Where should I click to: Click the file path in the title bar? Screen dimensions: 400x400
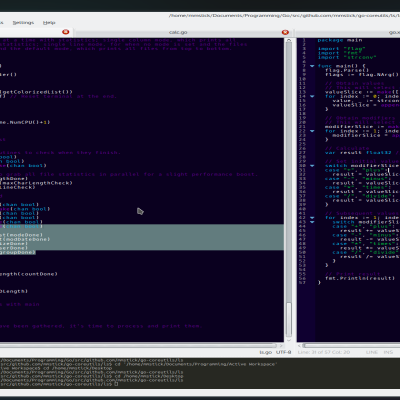(284, 16)
